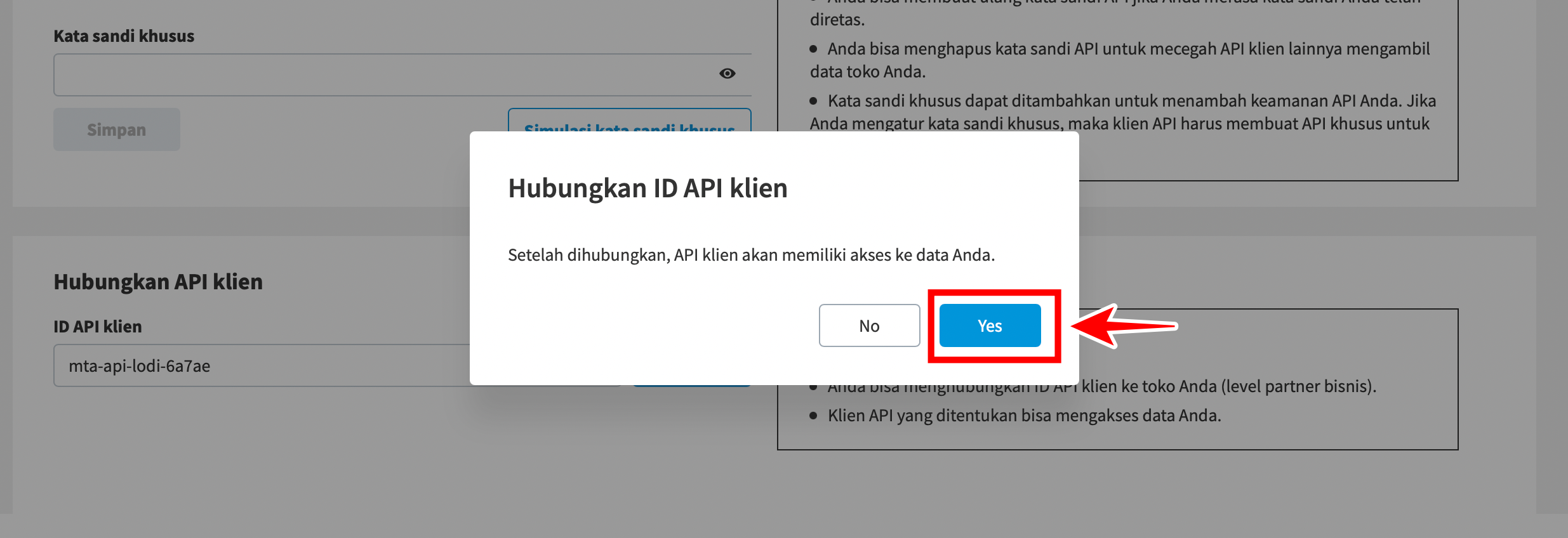This screenshot has width=1568, height=538.
Task: Click bullet text about menghapus kata sandi API
Action: point(1127,49)
